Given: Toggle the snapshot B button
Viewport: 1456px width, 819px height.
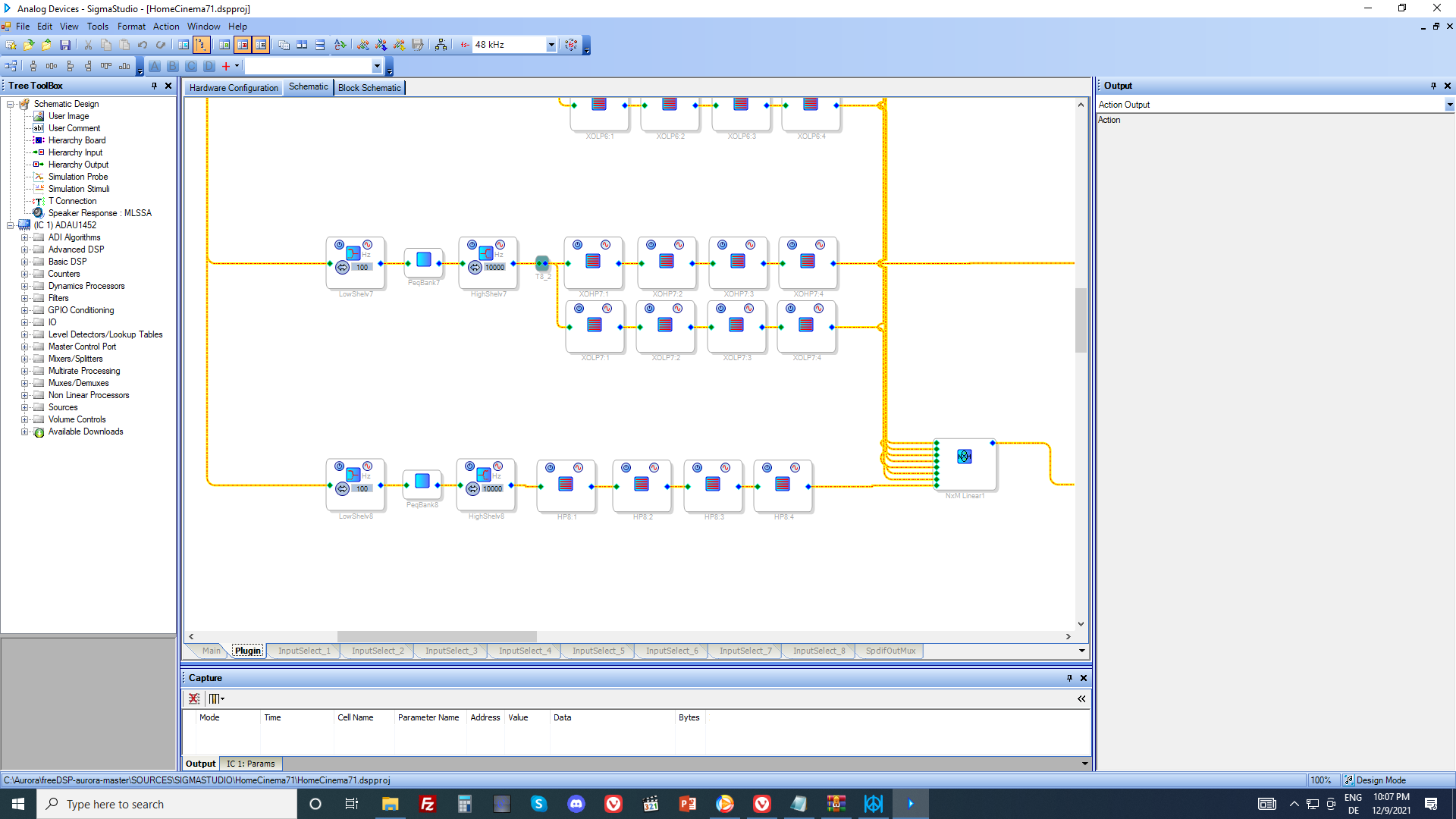Looking at the screenshot, I should coord(173,66).
